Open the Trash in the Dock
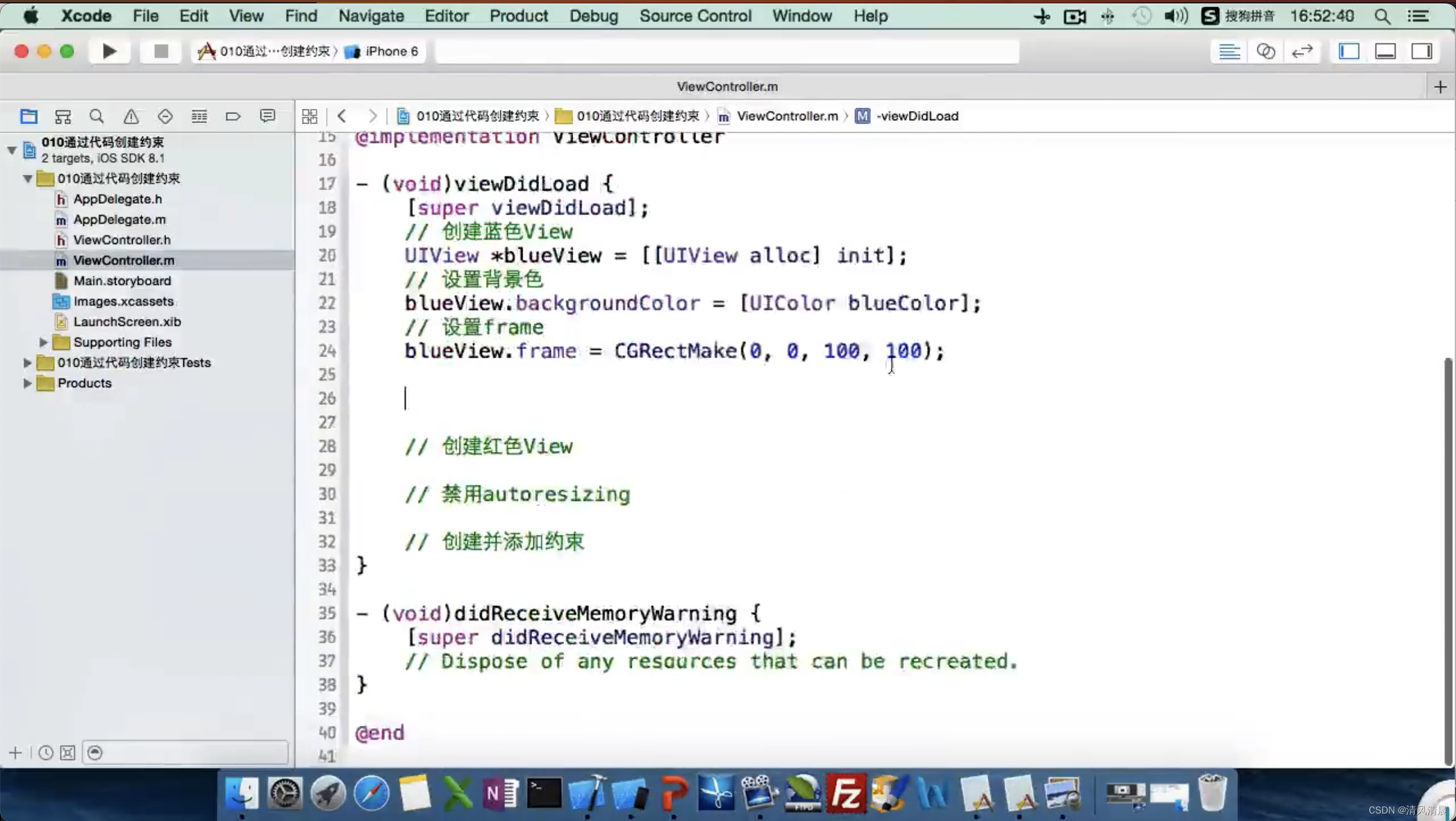1456x821 pixels. (1212, 793)
